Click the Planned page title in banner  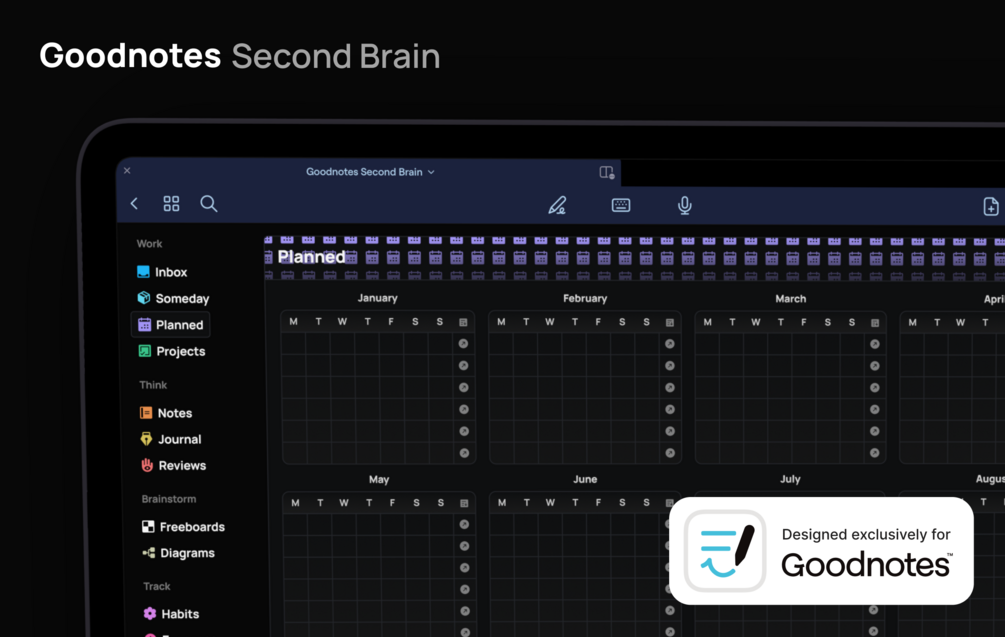(311, 257)
